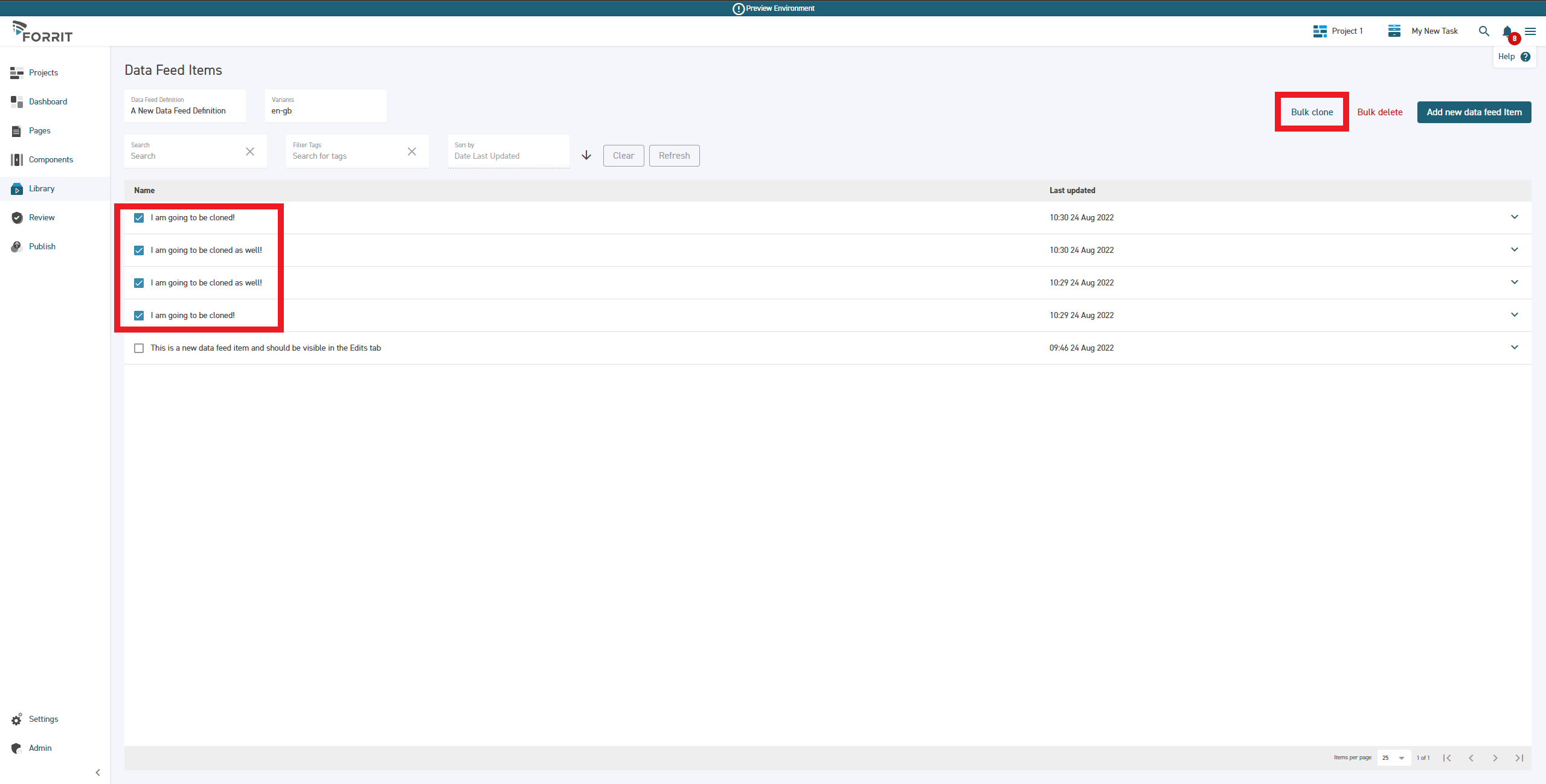Clear the Search field X icon
This screenshot has height=784, width=1546.
click(x=250, y=151)
